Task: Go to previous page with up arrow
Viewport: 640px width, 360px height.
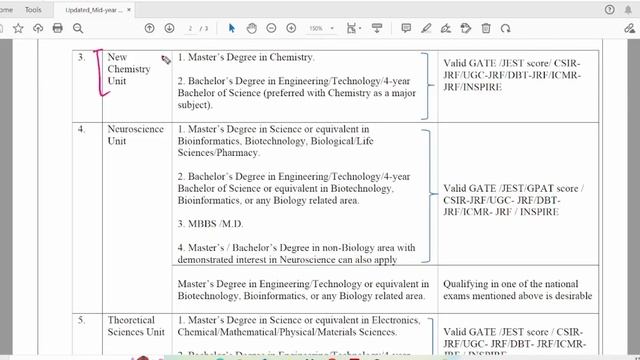Action: 149,28
